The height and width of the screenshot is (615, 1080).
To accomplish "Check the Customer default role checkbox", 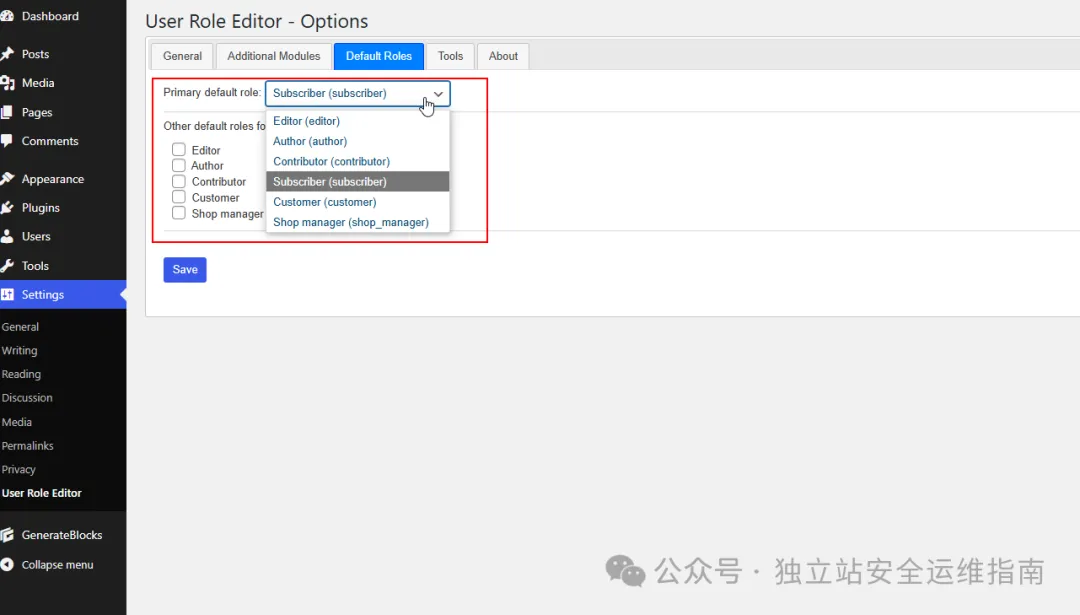I will pos(179,197).
